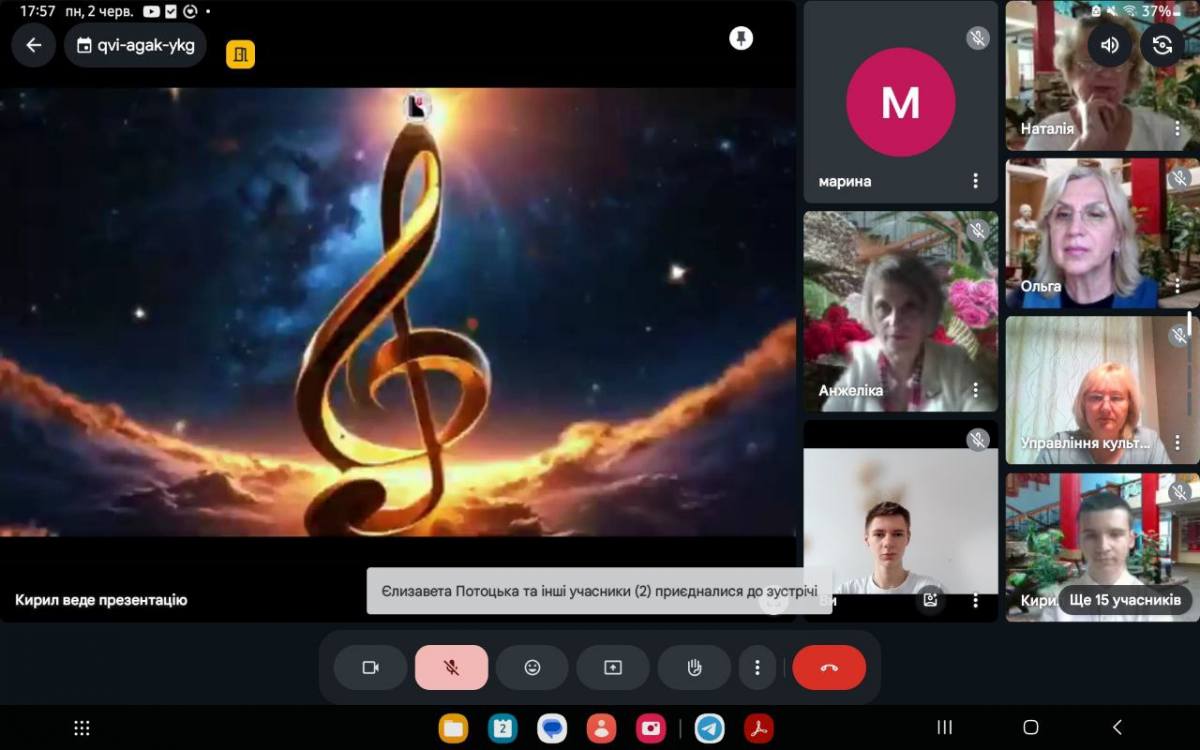Screen dimensions: 1200x750
Task: Click the yellow companion mode badge
Action: tap(240, 54)
